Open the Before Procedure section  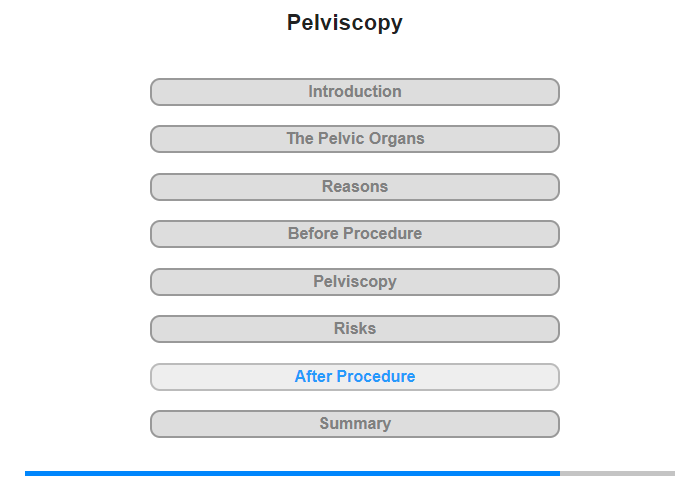click(x=354, y=234)
